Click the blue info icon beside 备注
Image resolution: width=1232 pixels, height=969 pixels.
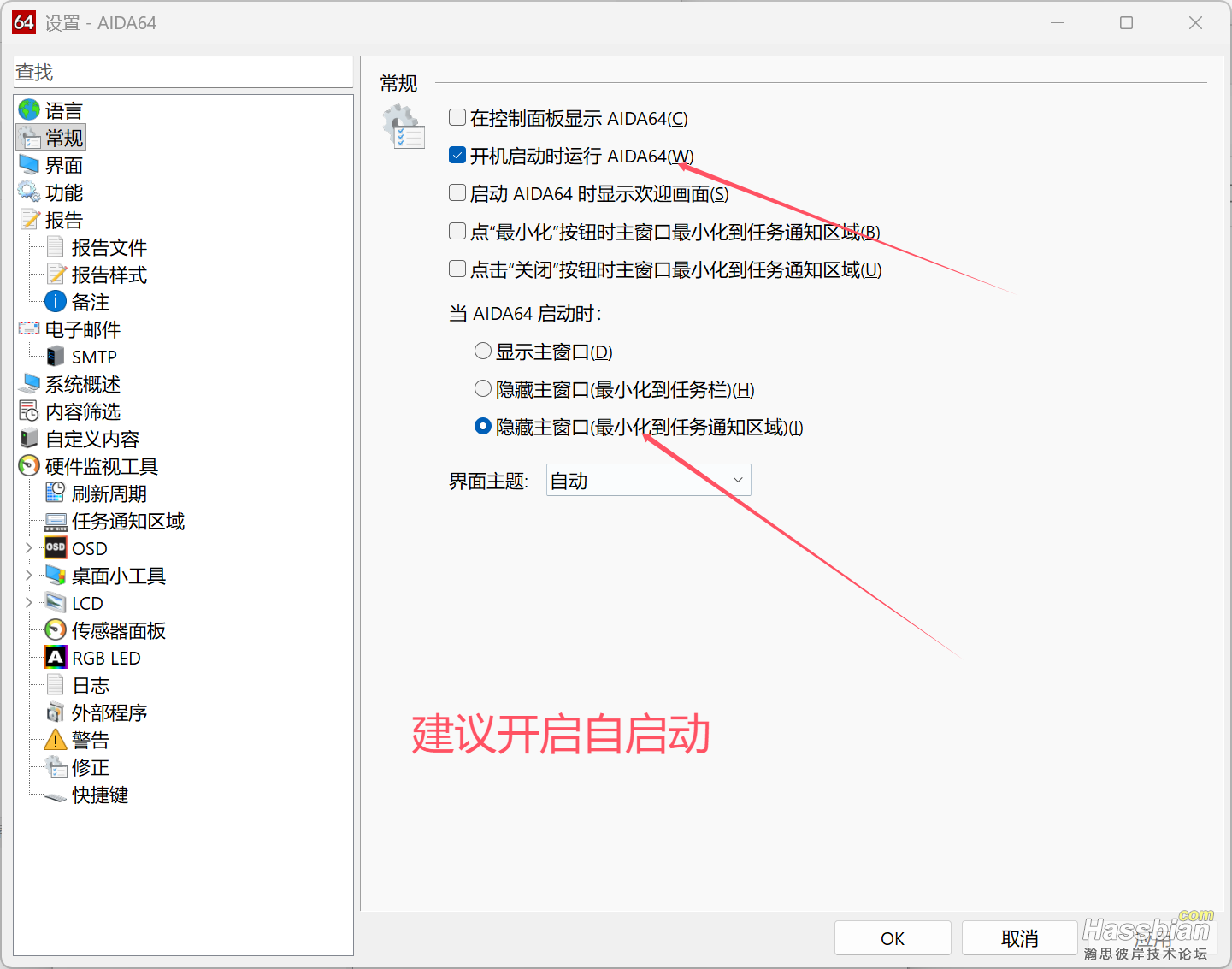(x=56, y=302)
